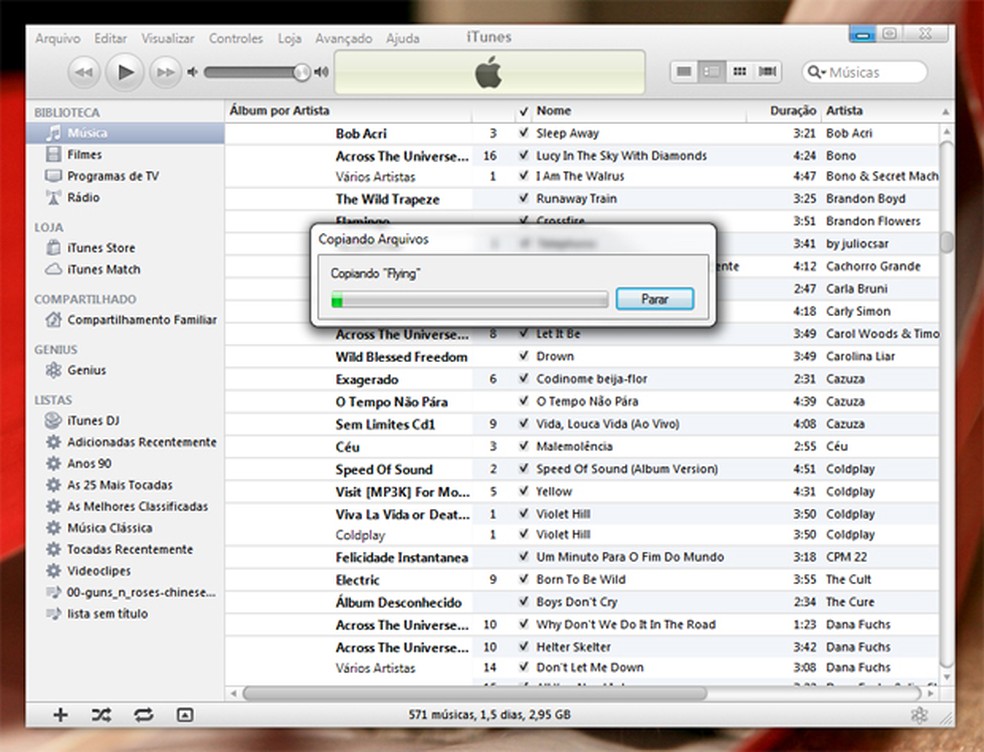Open Tocadas Recentemente playlist
The height and width of the screenshot is (752, 984).
point(125,549)
